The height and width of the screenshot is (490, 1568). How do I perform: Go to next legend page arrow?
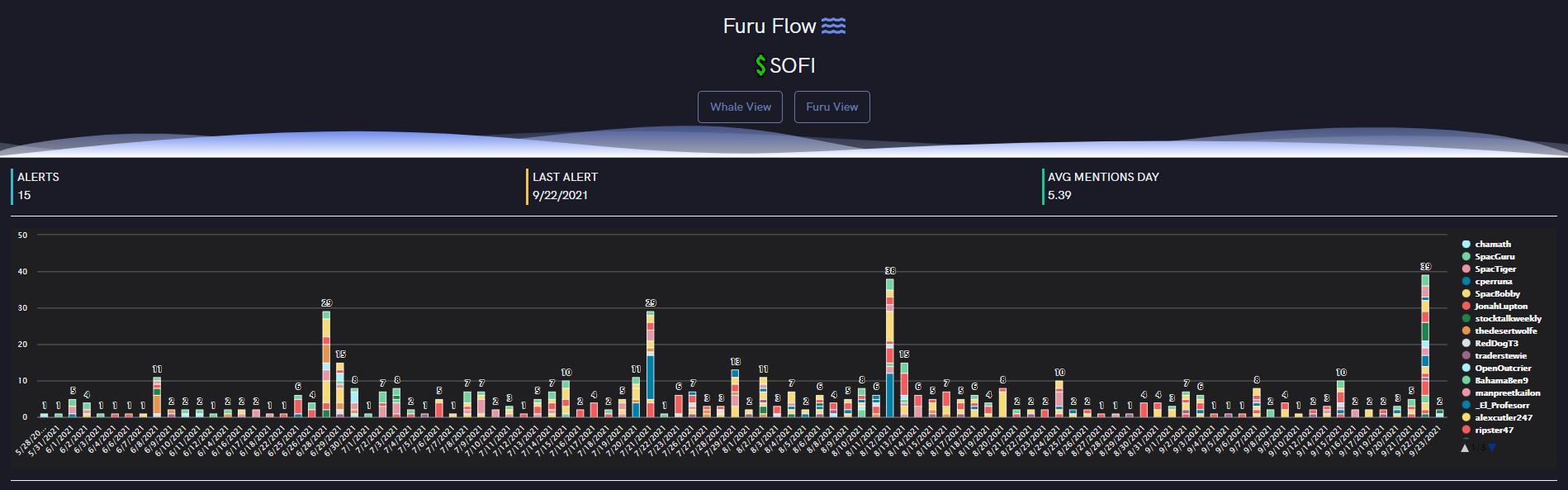click(x=1491, y=447)
